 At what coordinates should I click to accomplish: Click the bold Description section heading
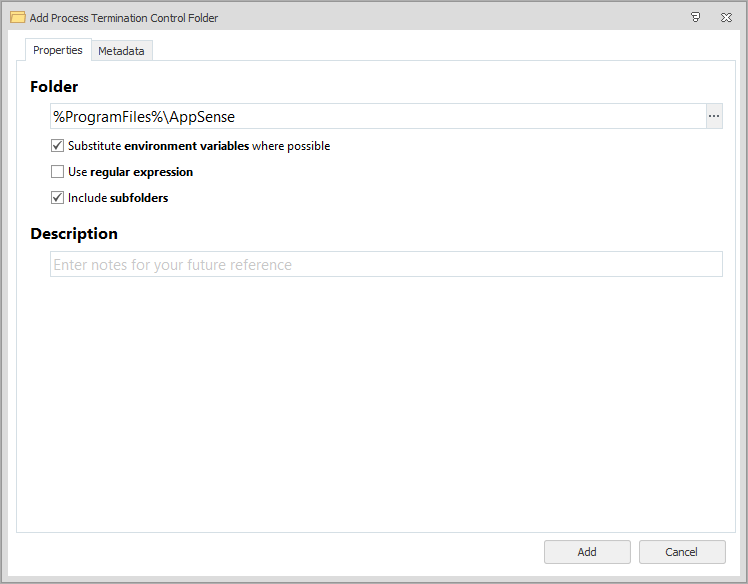click(x=74, y=234)
